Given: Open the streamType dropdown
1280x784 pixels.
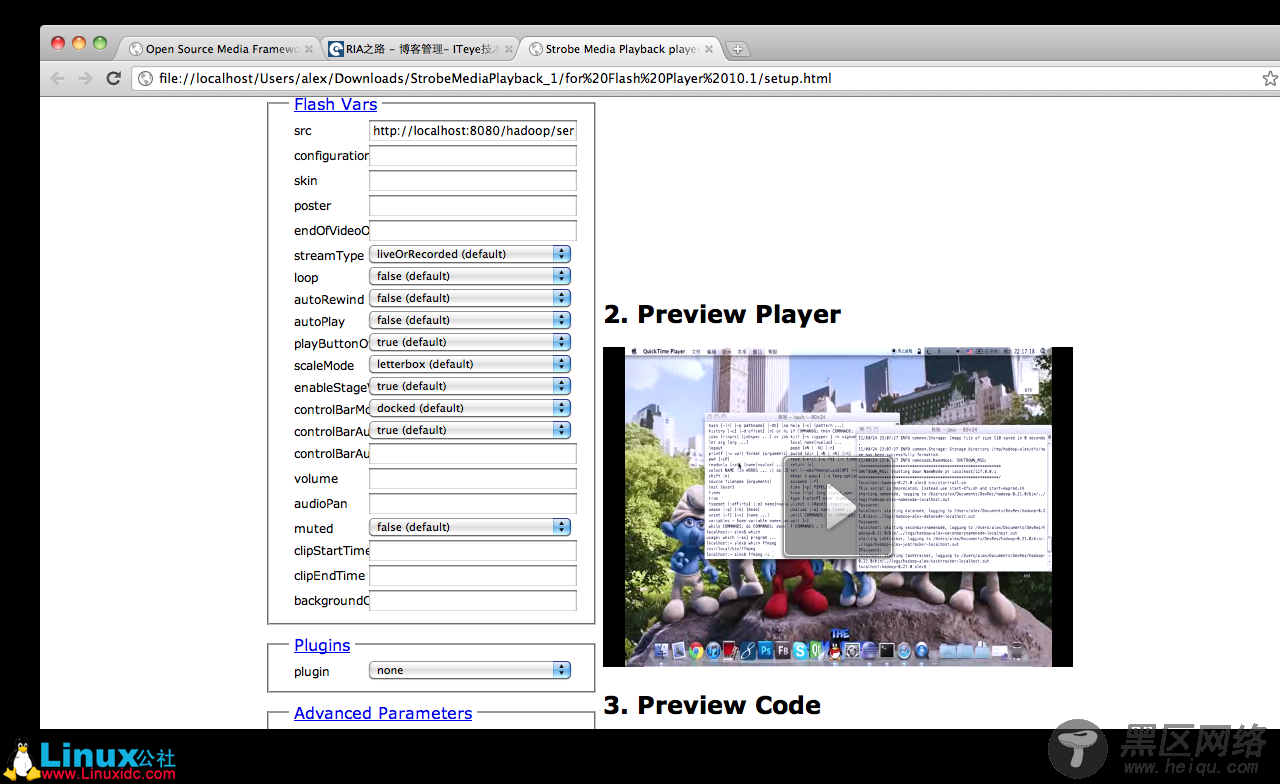Looking at the screenshot, I should point(469,254).
